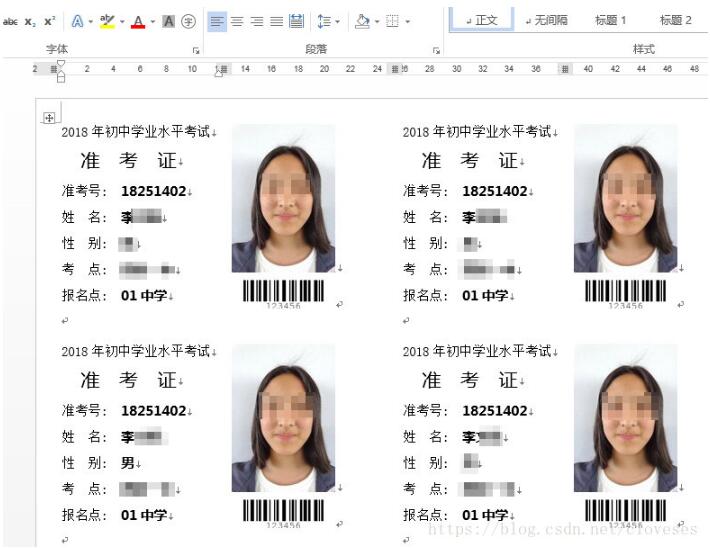
Task: Select the 无间隔 style
Action: click(x=546, y=20)
